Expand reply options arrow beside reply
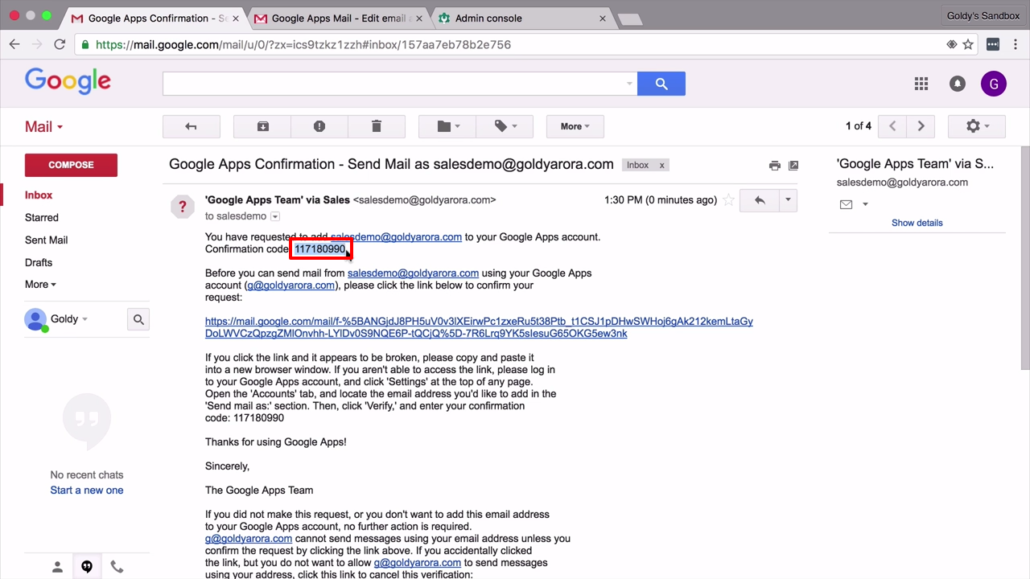This screenshot has height=579, width=1030. [788, 200]
